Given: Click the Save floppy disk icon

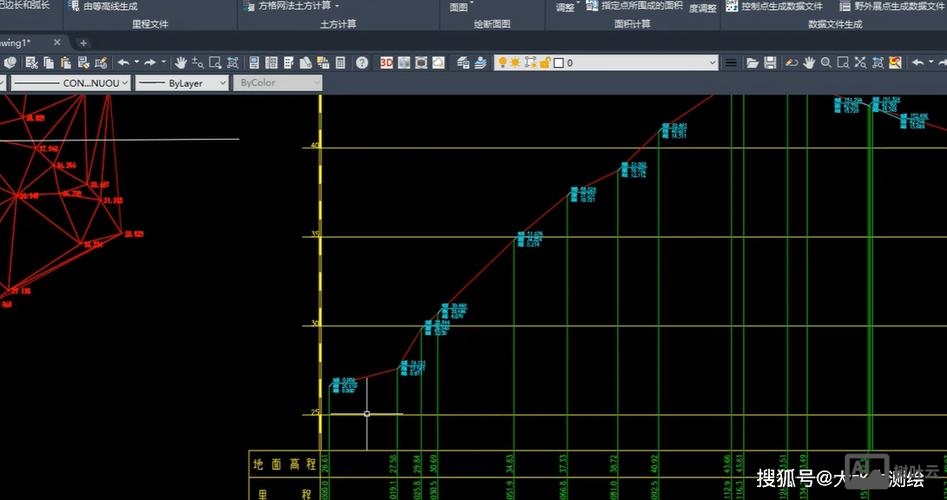Looking at the screenshot, I should pyautogui.click(x=769, y=62).
